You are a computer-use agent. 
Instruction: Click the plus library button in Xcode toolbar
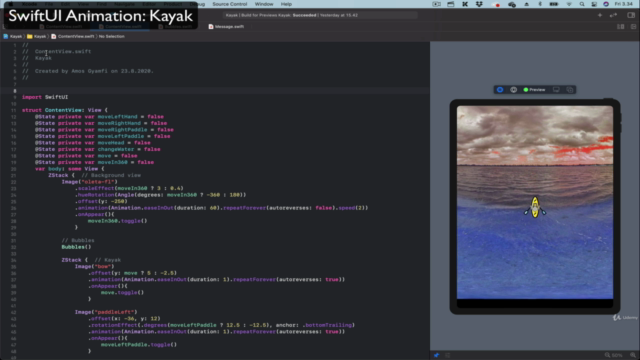pyautogui.click(x=600, y=15)
